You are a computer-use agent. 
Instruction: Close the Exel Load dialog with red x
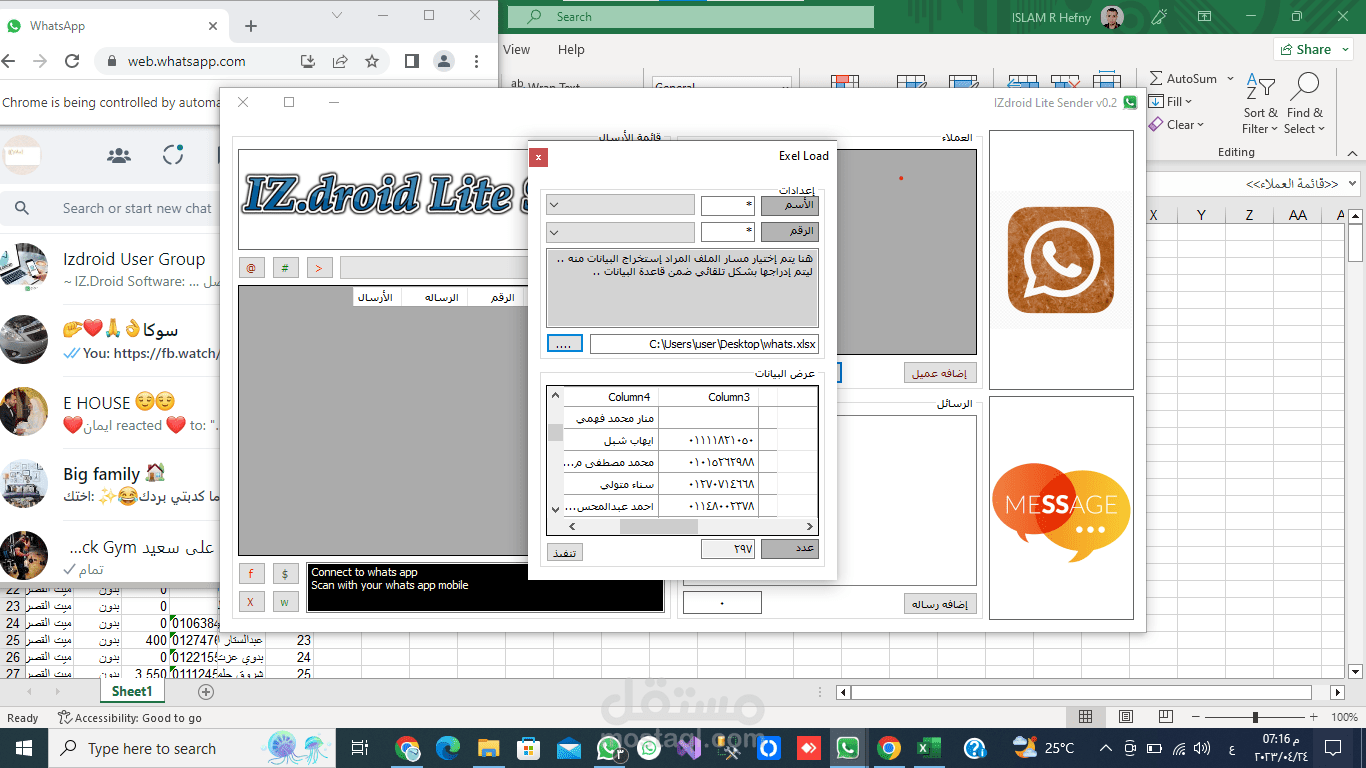coord(538,157)
